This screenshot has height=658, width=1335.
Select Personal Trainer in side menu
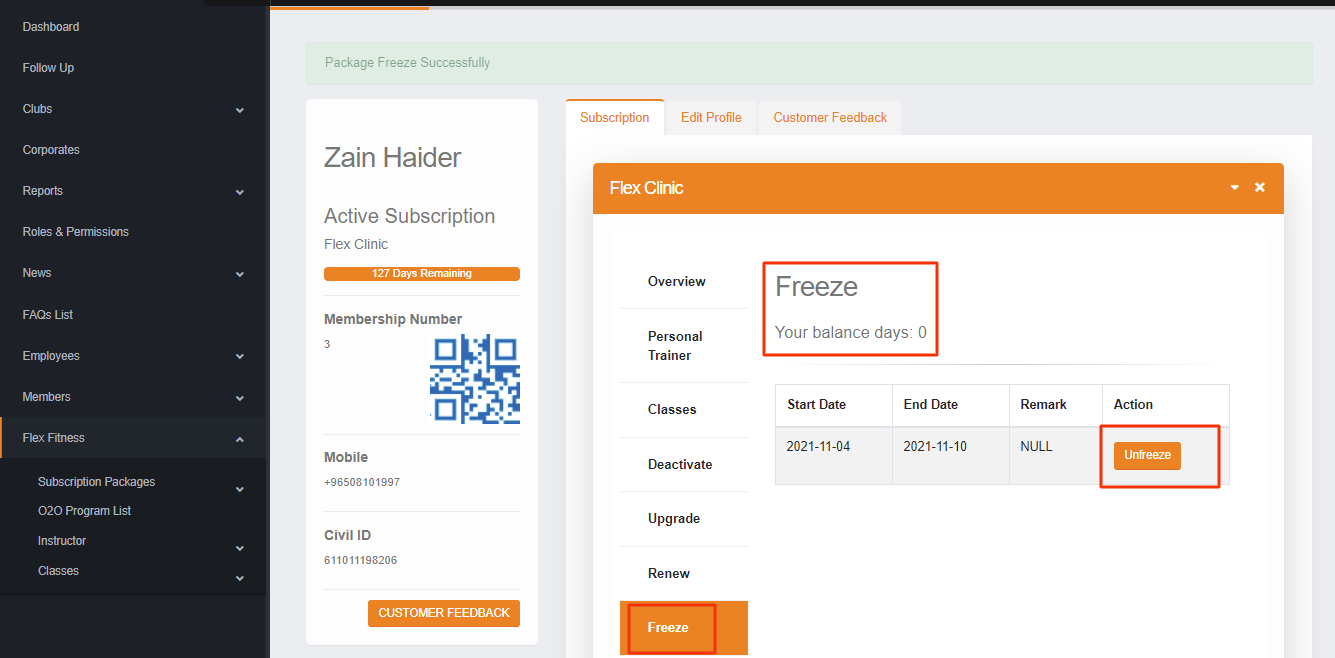[x=675, y=346]
